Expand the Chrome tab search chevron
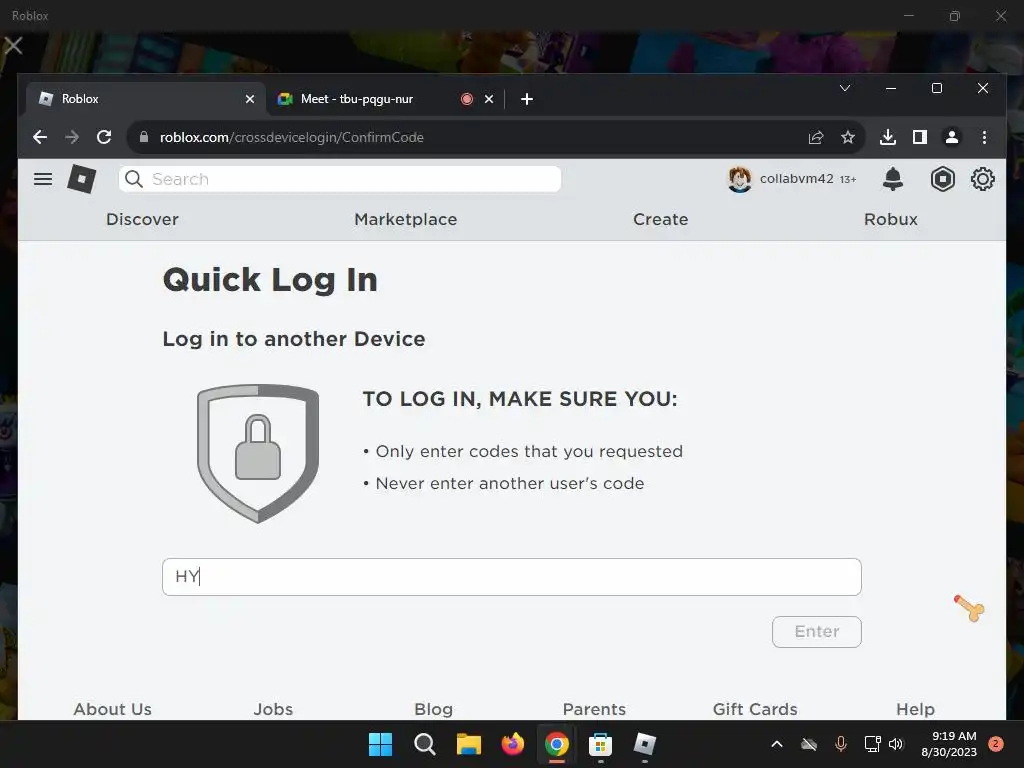 pos(844,88)
